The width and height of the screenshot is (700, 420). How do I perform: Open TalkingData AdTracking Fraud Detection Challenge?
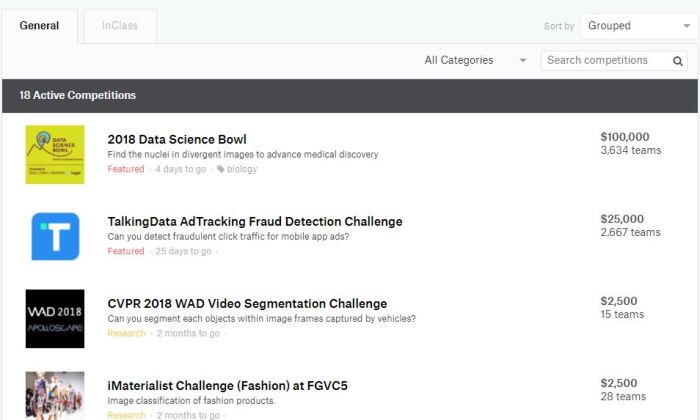[255, 221]
